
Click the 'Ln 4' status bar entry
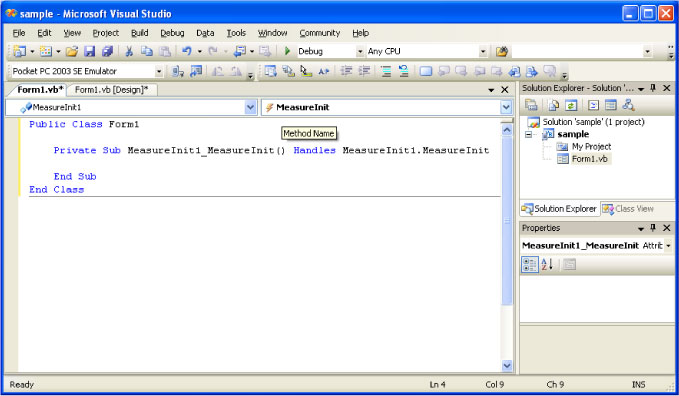(x=437, y=384)
